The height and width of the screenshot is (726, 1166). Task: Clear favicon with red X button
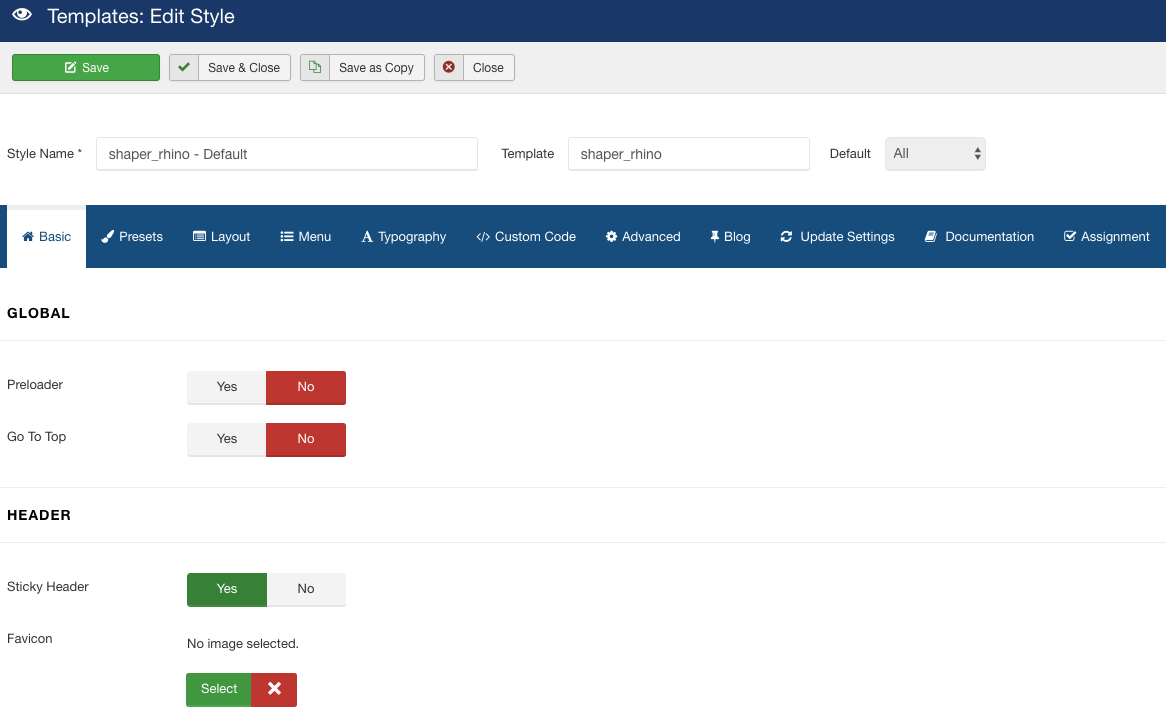(x=274, y=689)
